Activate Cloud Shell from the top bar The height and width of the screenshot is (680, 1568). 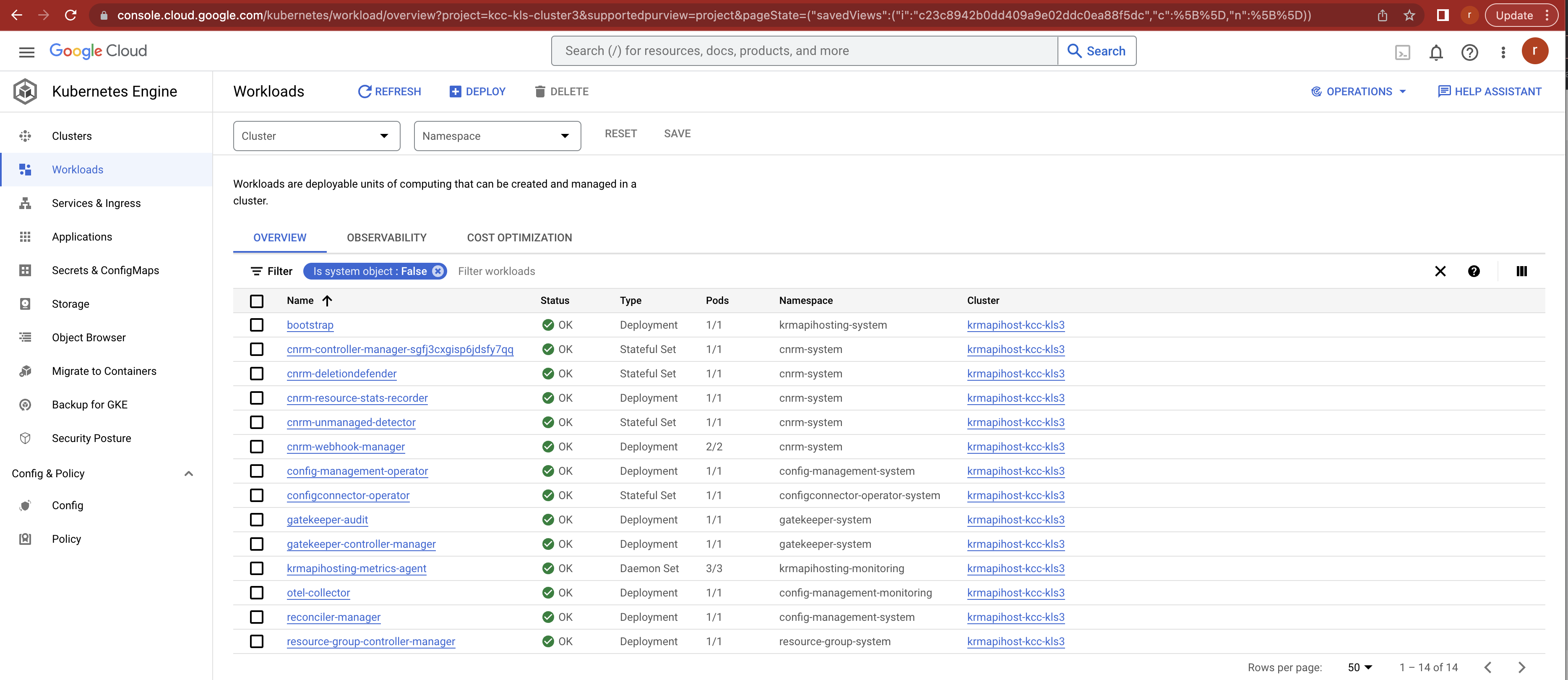click(x=1402, y=52)
